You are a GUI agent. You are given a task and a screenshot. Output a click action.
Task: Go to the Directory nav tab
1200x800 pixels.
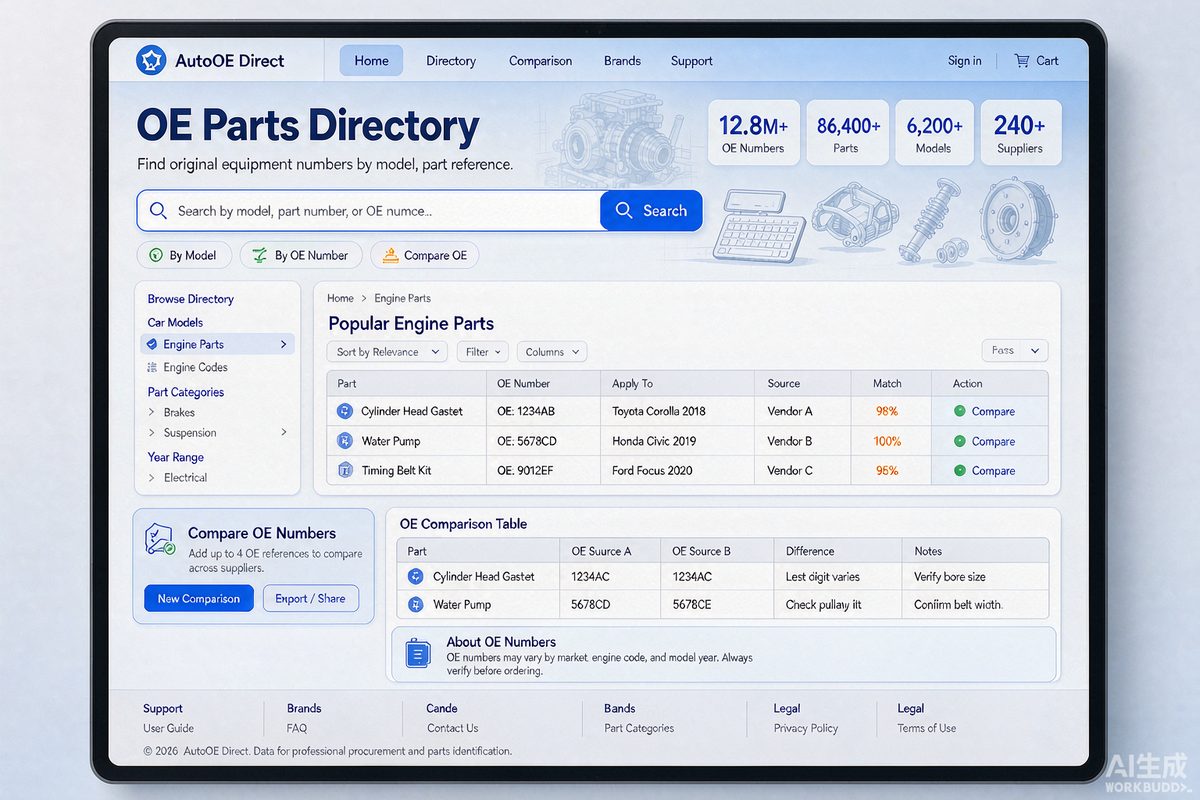point(451,61)
